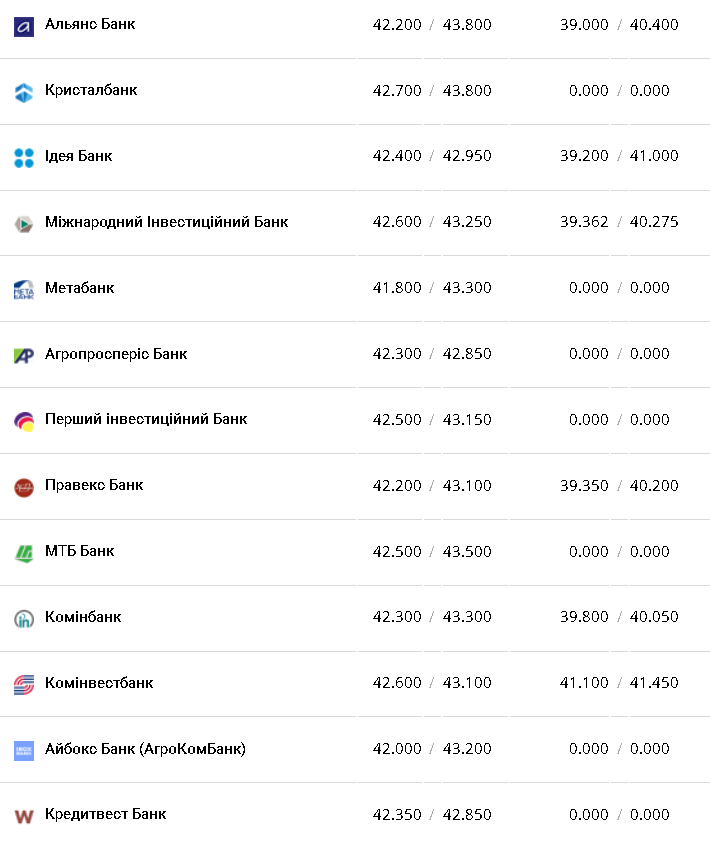The width and height of the screenshot is (710, 844).
Task: Click the Ідея Банк four-dots logo
Action: click(x=24, y=158)
